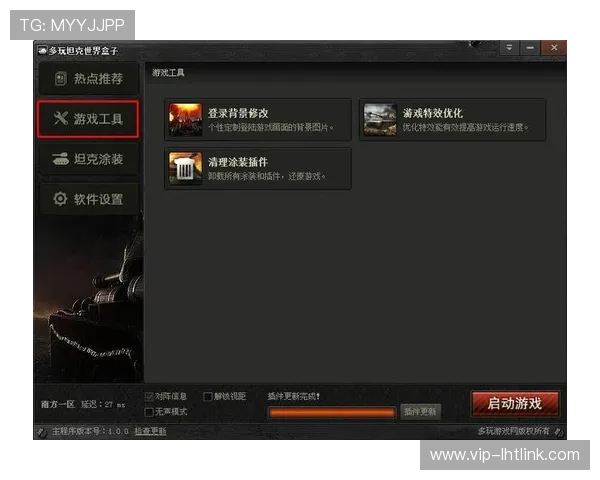This screenshot has width=600, height=480.
Task: Enable the 解锁视距 checkbox
Action: tap(208, 397)
